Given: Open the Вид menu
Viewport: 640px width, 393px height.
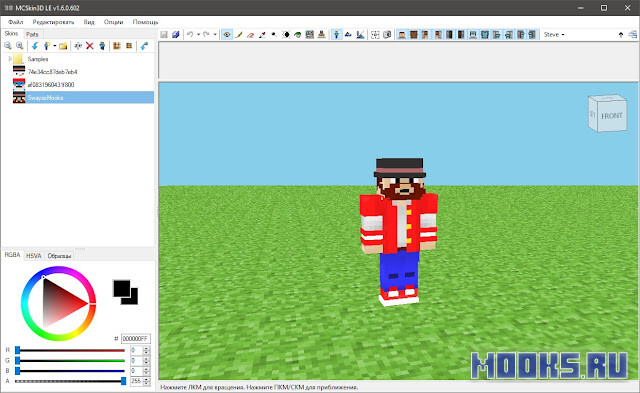Looking at the screenshot, I should point(89,22).
